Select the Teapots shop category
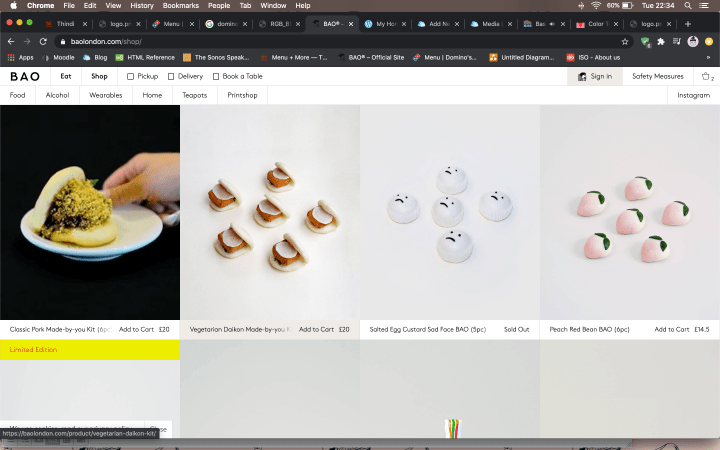Screen dimensions: 720x450 (194, 95)
